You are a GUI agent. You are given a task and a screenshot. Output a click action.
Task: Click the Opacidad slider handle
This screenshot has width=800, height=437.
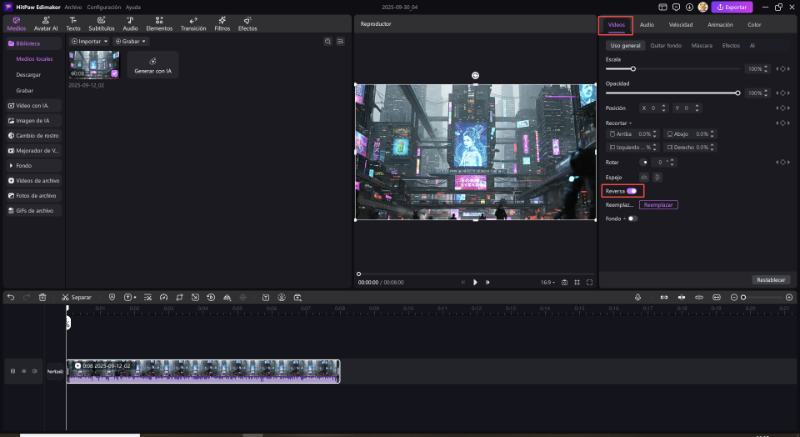[x=738, y=93]
